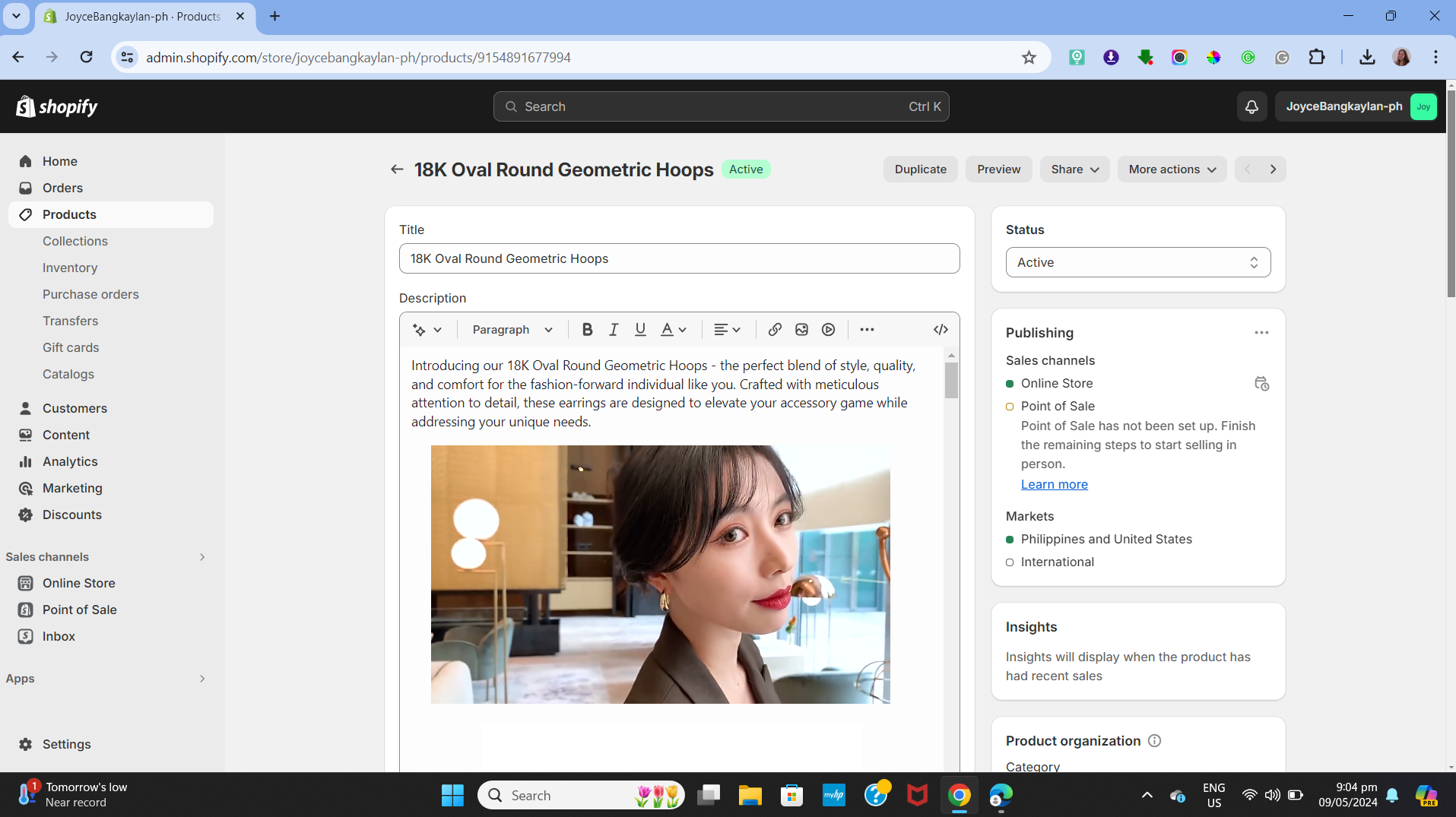Follow the Learn more link

click(1054, 484)
